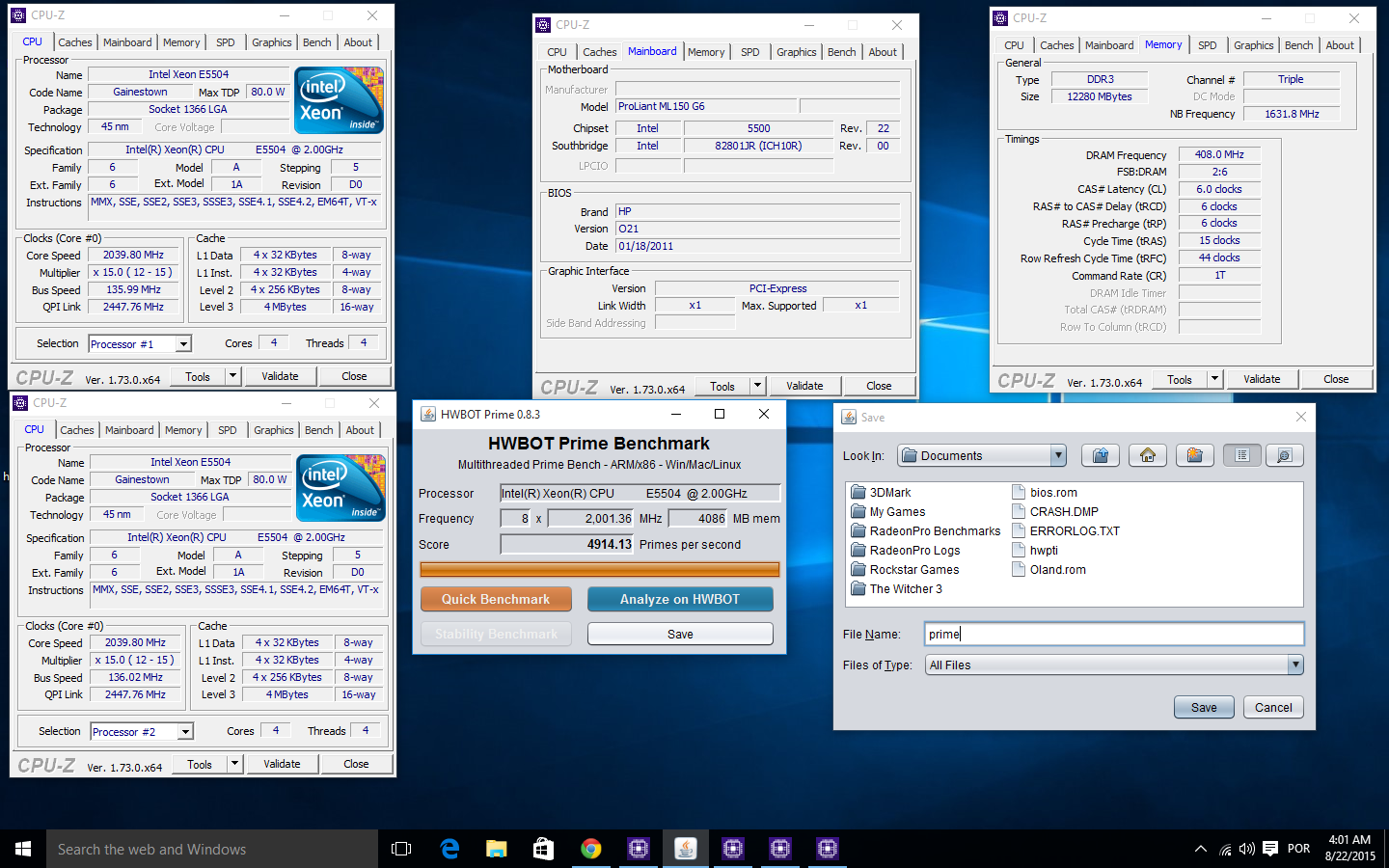Switch to CPU tab in Mainboard CPU-Z window
Viewport: 1389px width, 868px height.
[557, 52]
